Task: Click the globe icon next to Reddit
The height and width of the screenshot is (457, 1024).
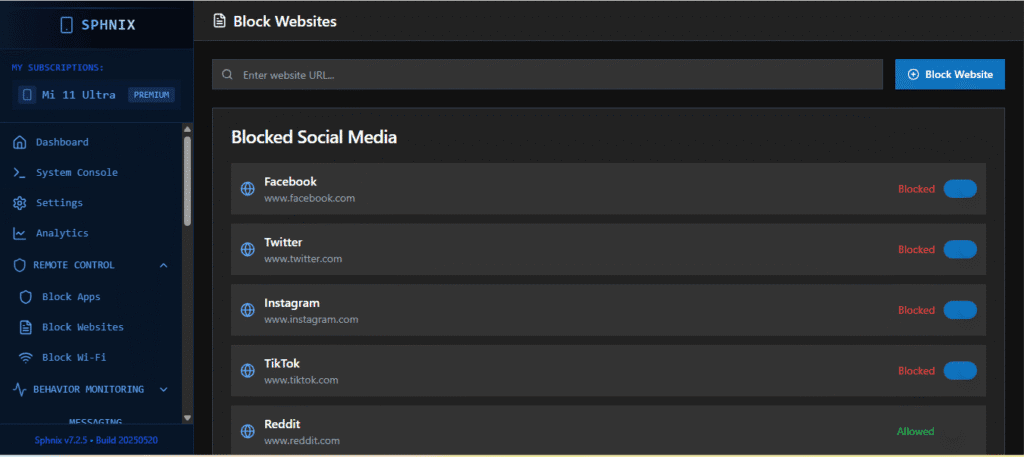Action: pos(248,432)
